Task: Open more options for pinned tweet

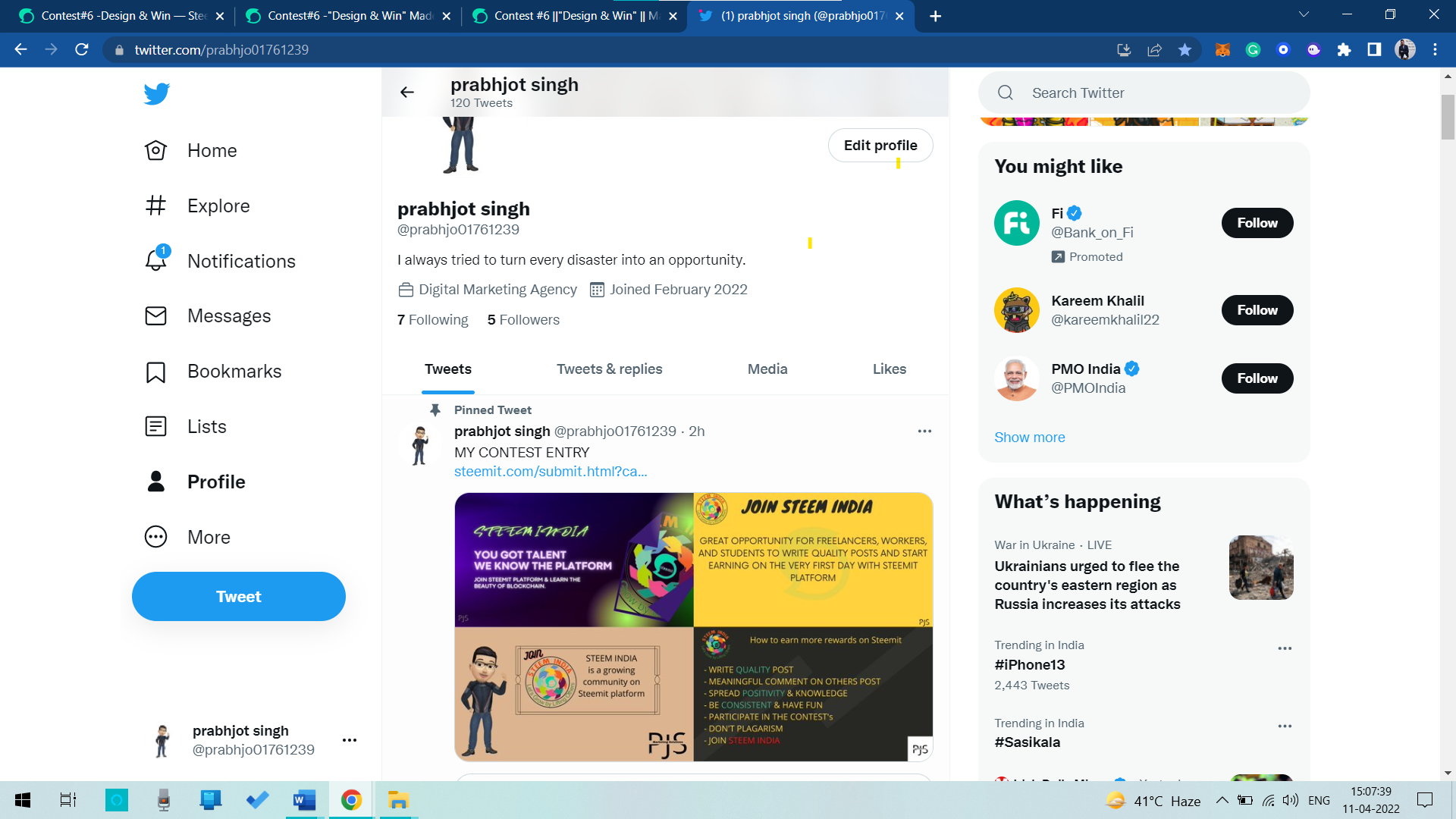Action: [x=924, y=431]
